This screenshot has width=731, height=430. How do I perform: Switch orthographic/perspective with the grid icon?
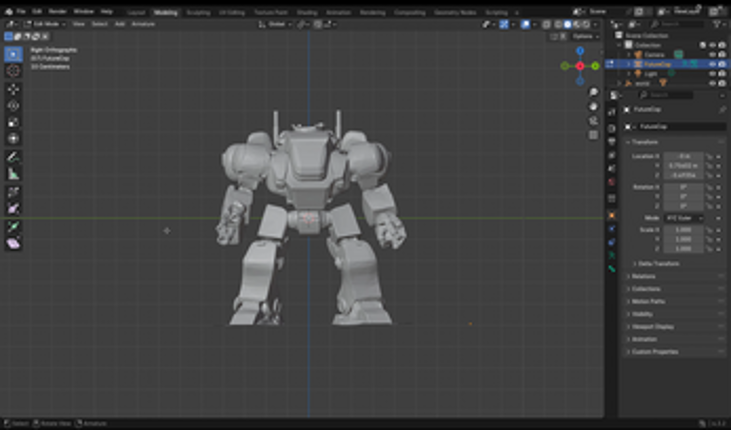click(594, 133)
